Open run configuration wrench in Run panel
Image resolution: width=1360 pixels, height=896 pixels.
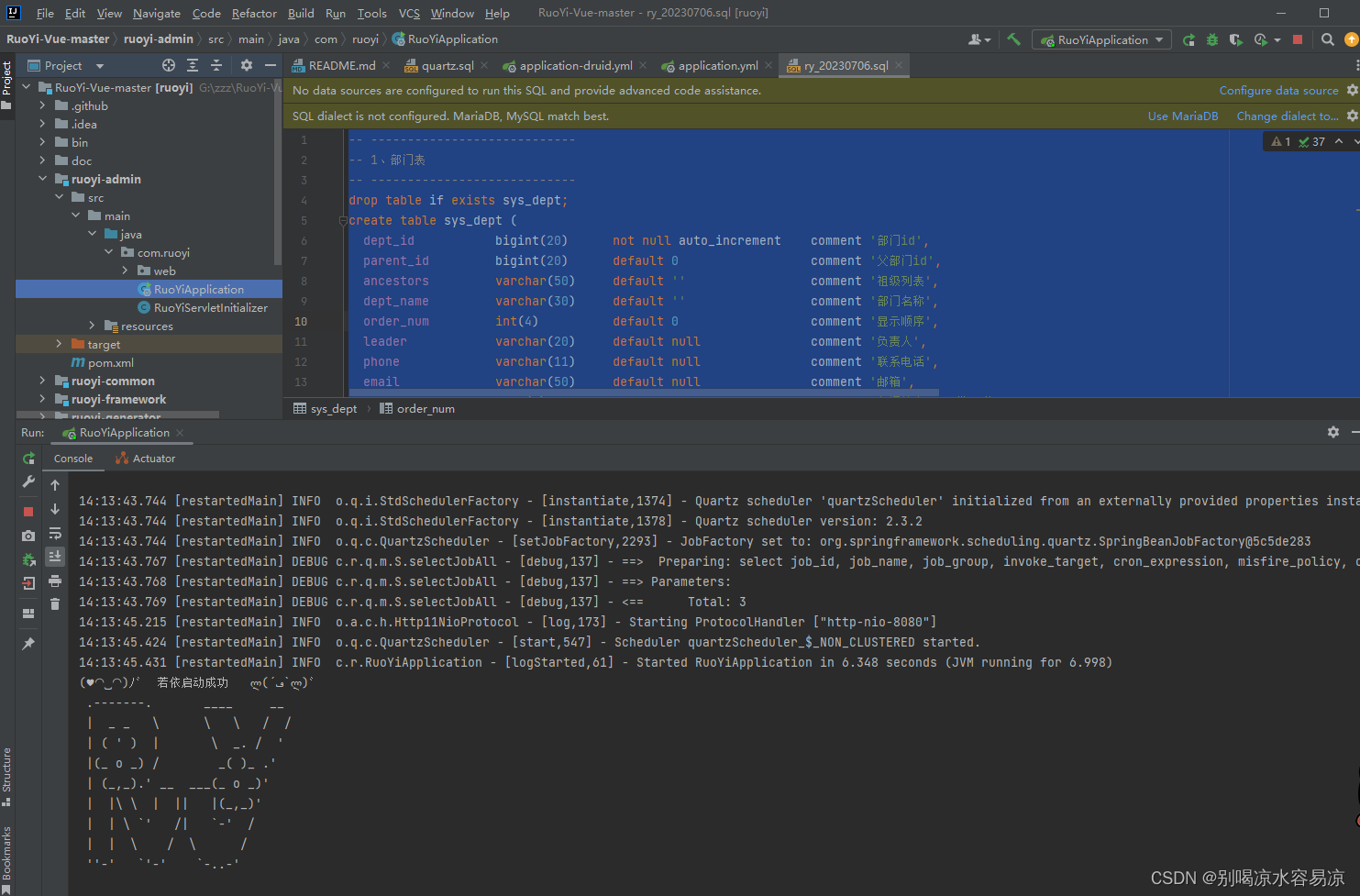pos(28,481)
